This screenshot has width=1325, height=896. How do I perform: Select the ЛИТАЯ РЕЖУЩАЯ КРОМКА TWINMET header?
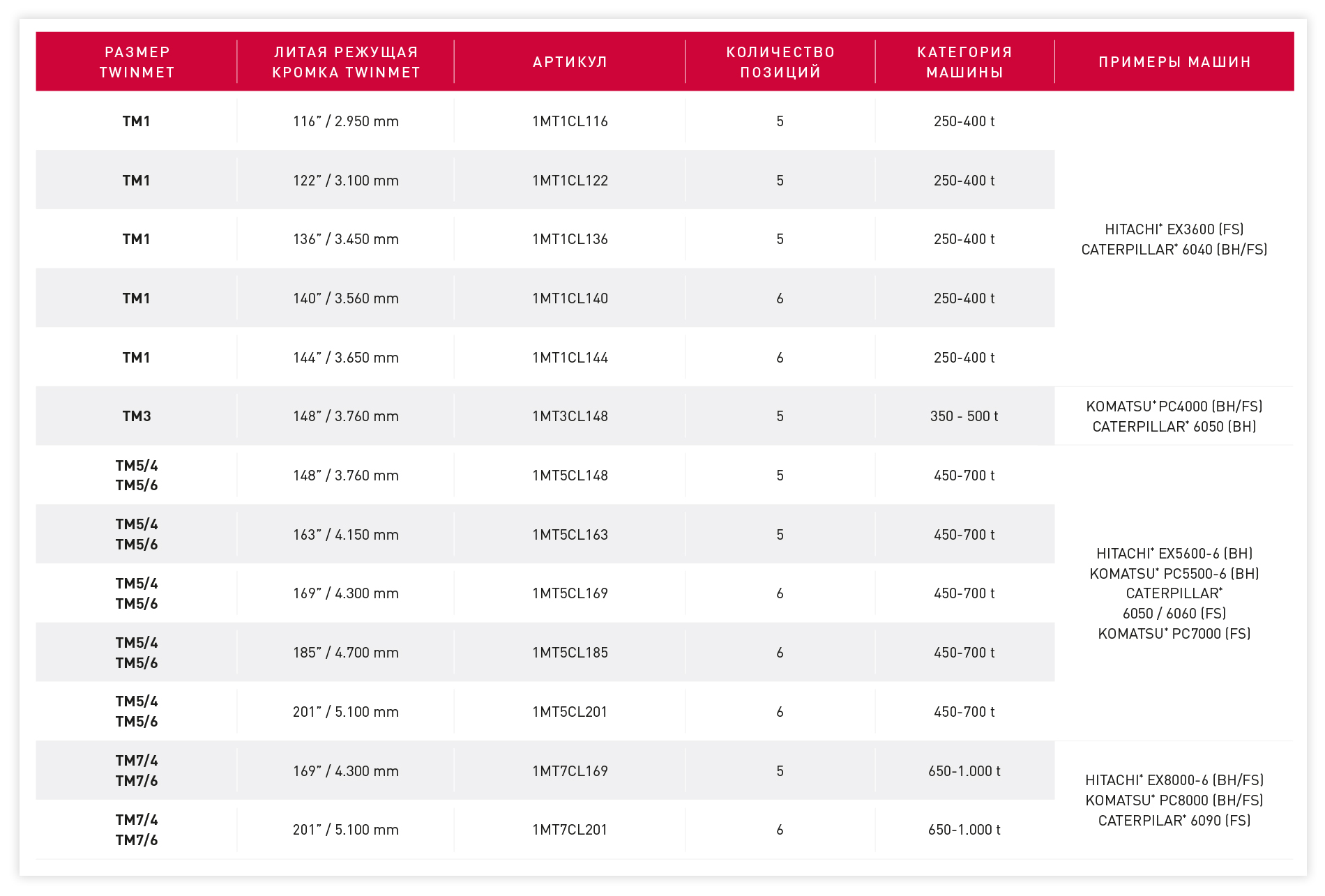(346, 62)
